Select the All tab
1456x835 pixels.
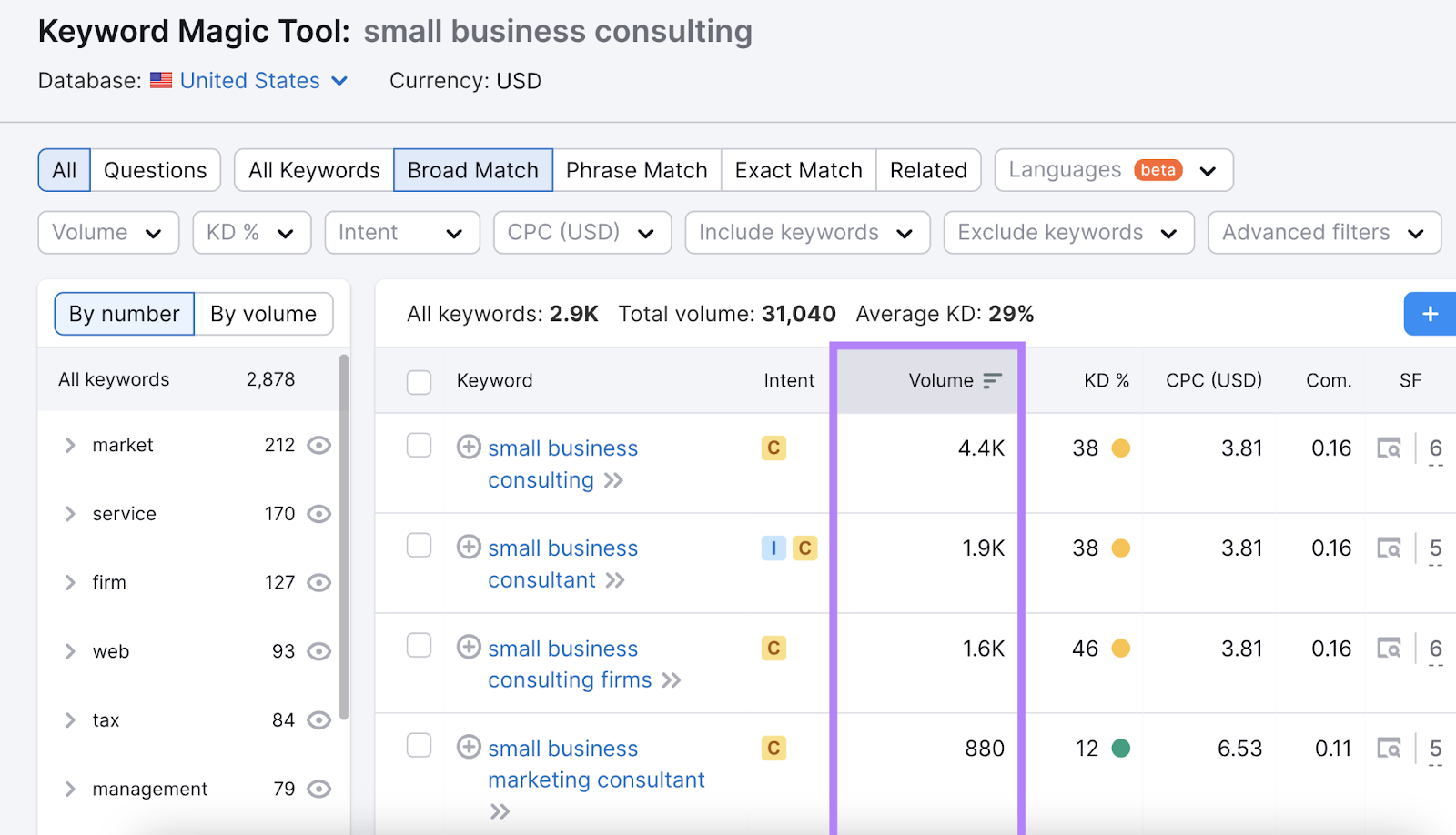65,170
